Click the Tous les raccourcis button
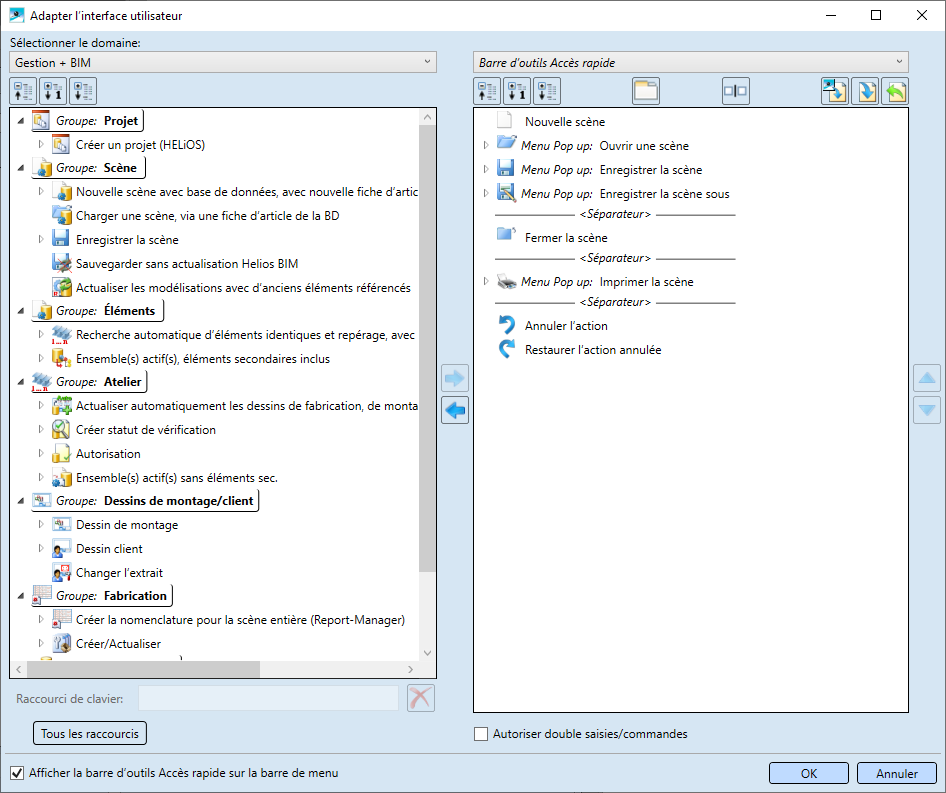Viewport: 946px width, 793px height. [x=90, y=733]
